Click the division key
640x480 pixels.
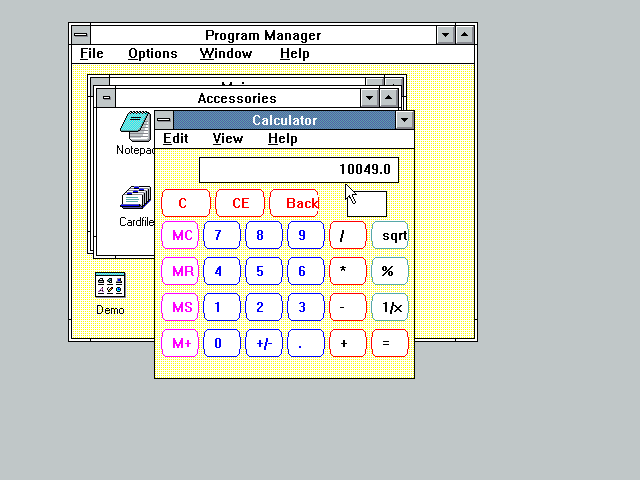[348, 235]
